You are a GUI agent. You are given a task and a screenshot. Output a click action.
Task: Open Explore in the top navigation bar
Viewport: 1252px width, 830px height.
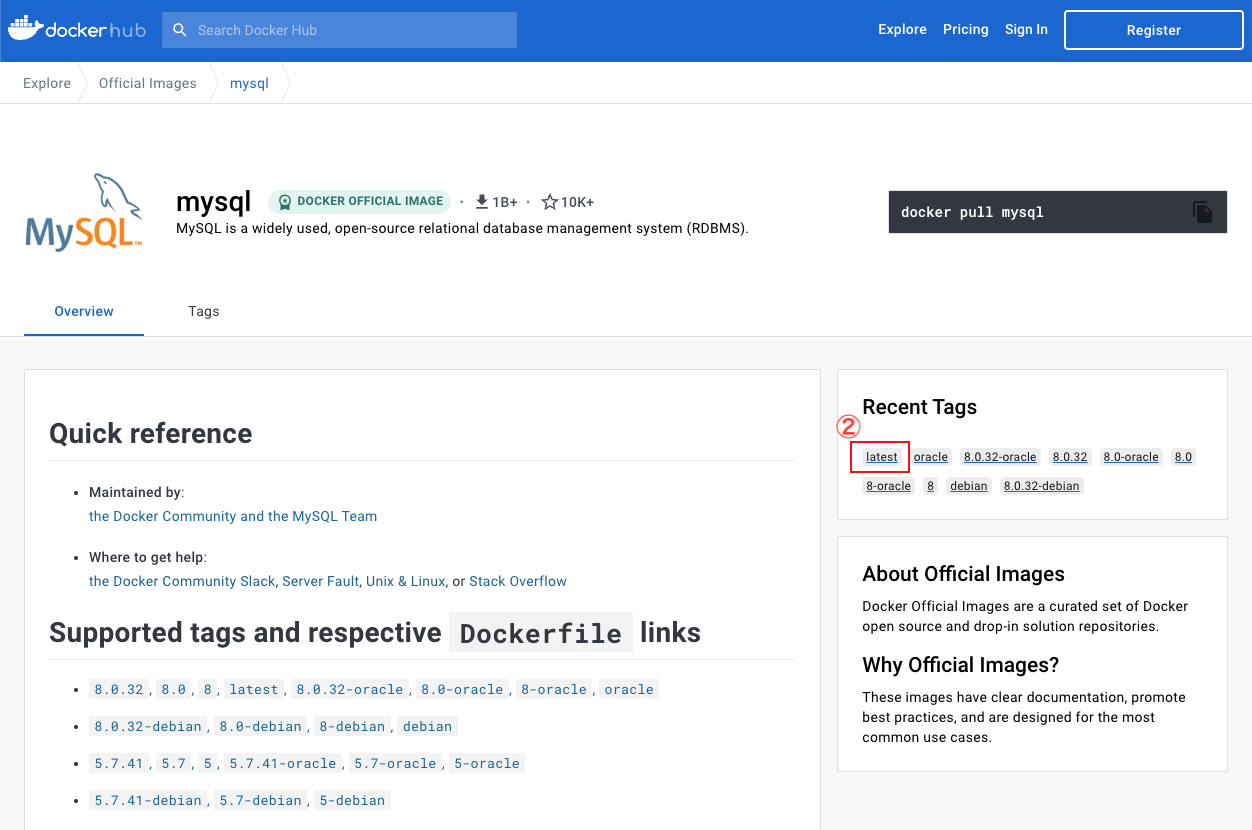coord(903,30)
